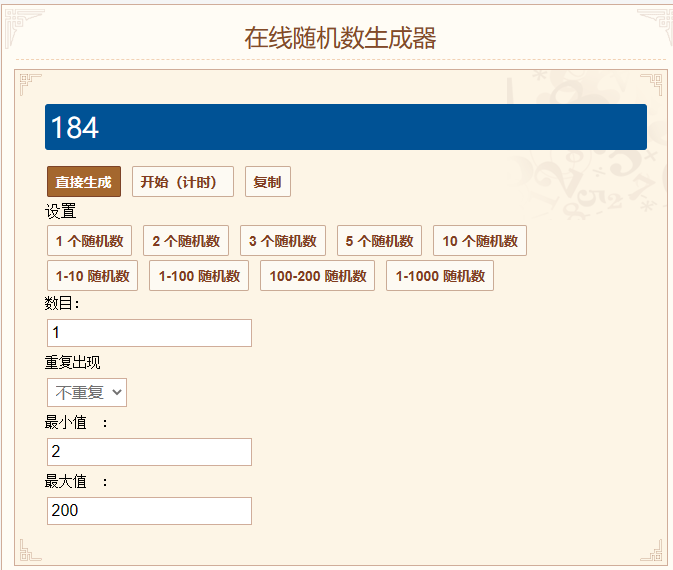This screenshot has width=673, height=570.
Task: Focus the 数目 count input field
Action: [x=149, y=333]
